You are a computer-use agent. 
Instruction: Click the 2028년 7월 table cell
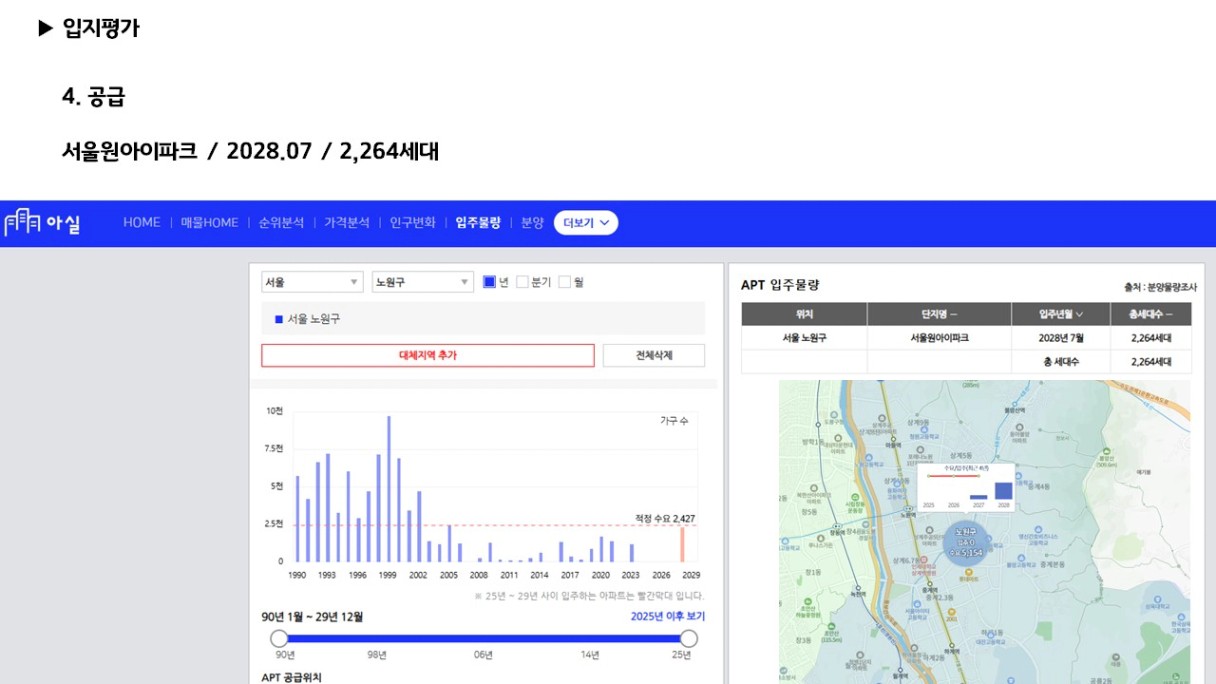(1061, 338)
